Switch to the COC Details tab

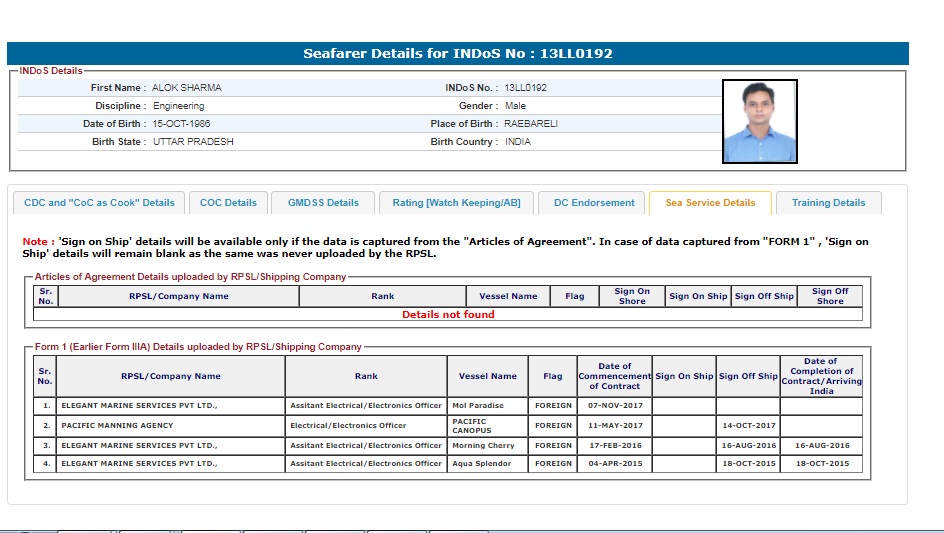click(228, 203)
